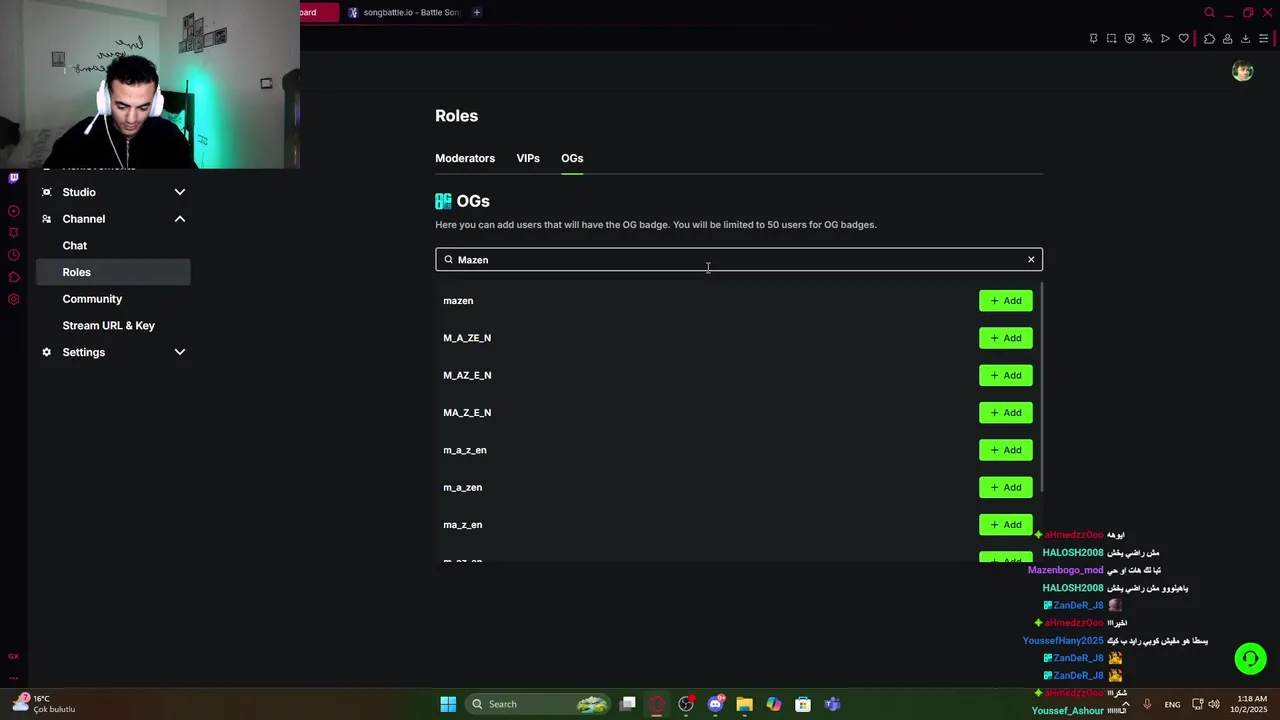This screenshot has height=720, width=1280.
Task: Click the translate page icon
Action: pyautogui.click(x=1147, y=39)
